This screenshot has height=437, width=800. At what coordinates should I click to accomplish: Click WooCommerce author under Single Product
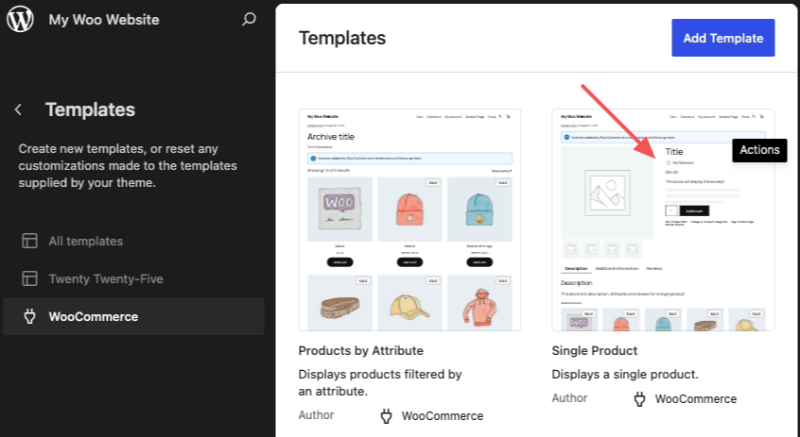click(695, 399)
